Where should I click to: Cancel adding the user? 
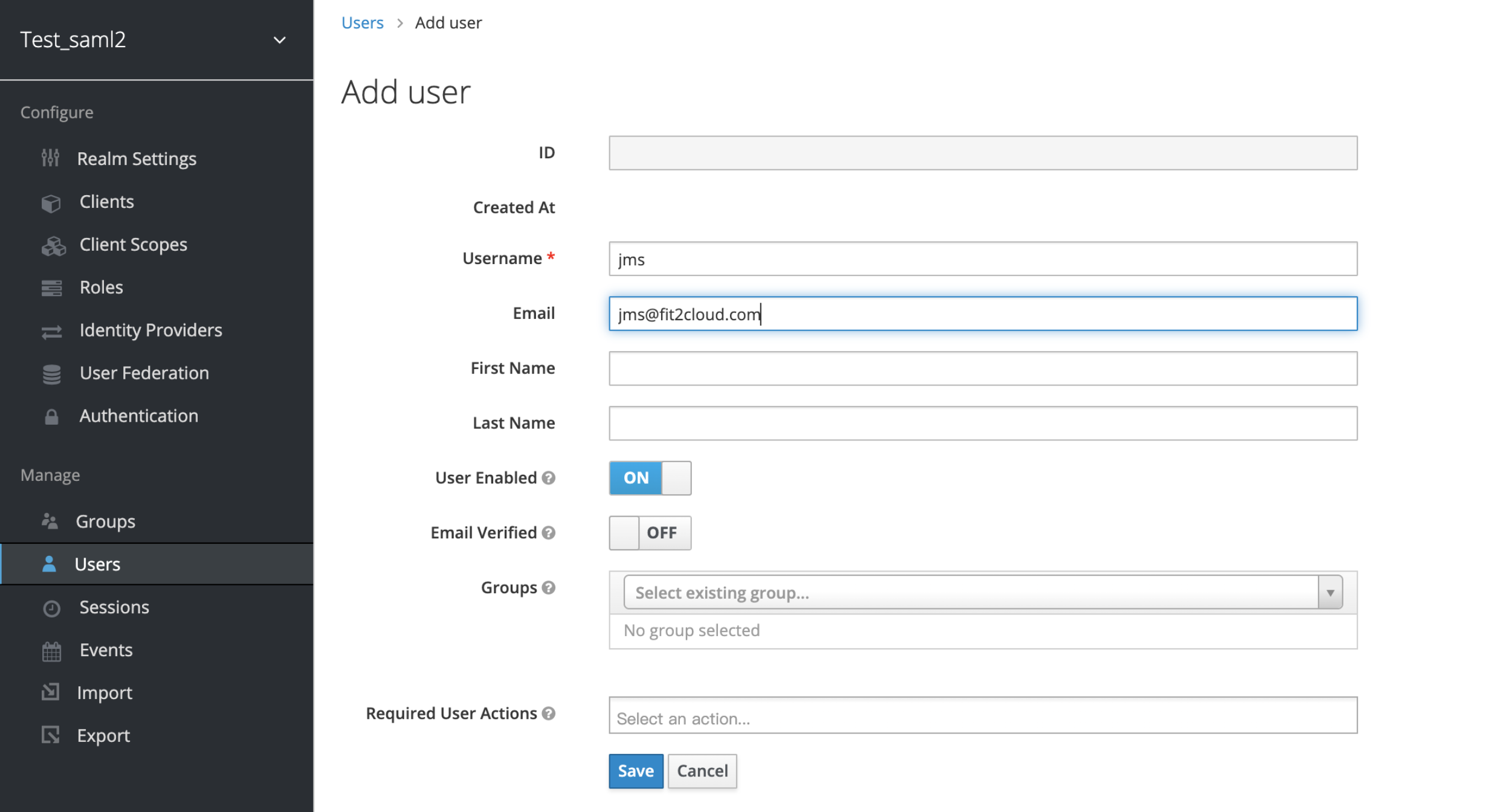pyautogui.click(x=702, y=771)
